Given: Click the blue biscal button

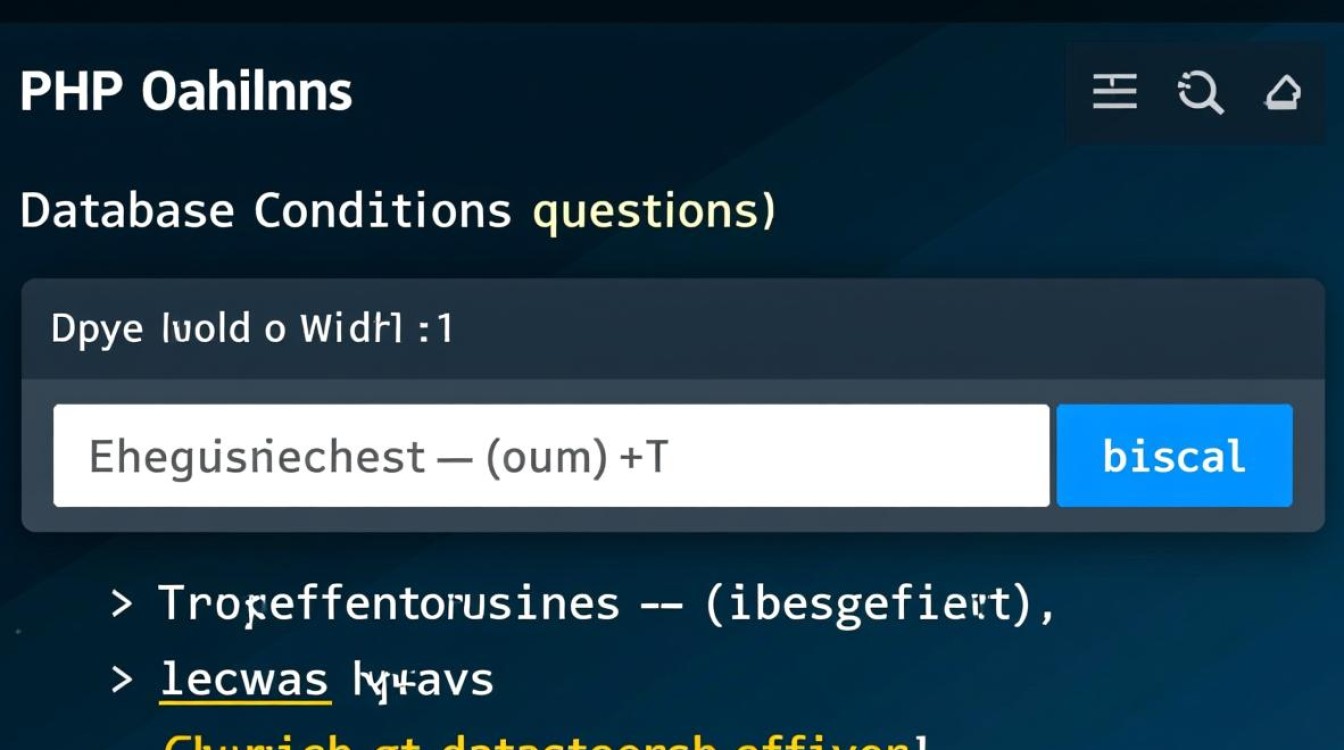Looking at the screenshot, I should [1174, 456].
